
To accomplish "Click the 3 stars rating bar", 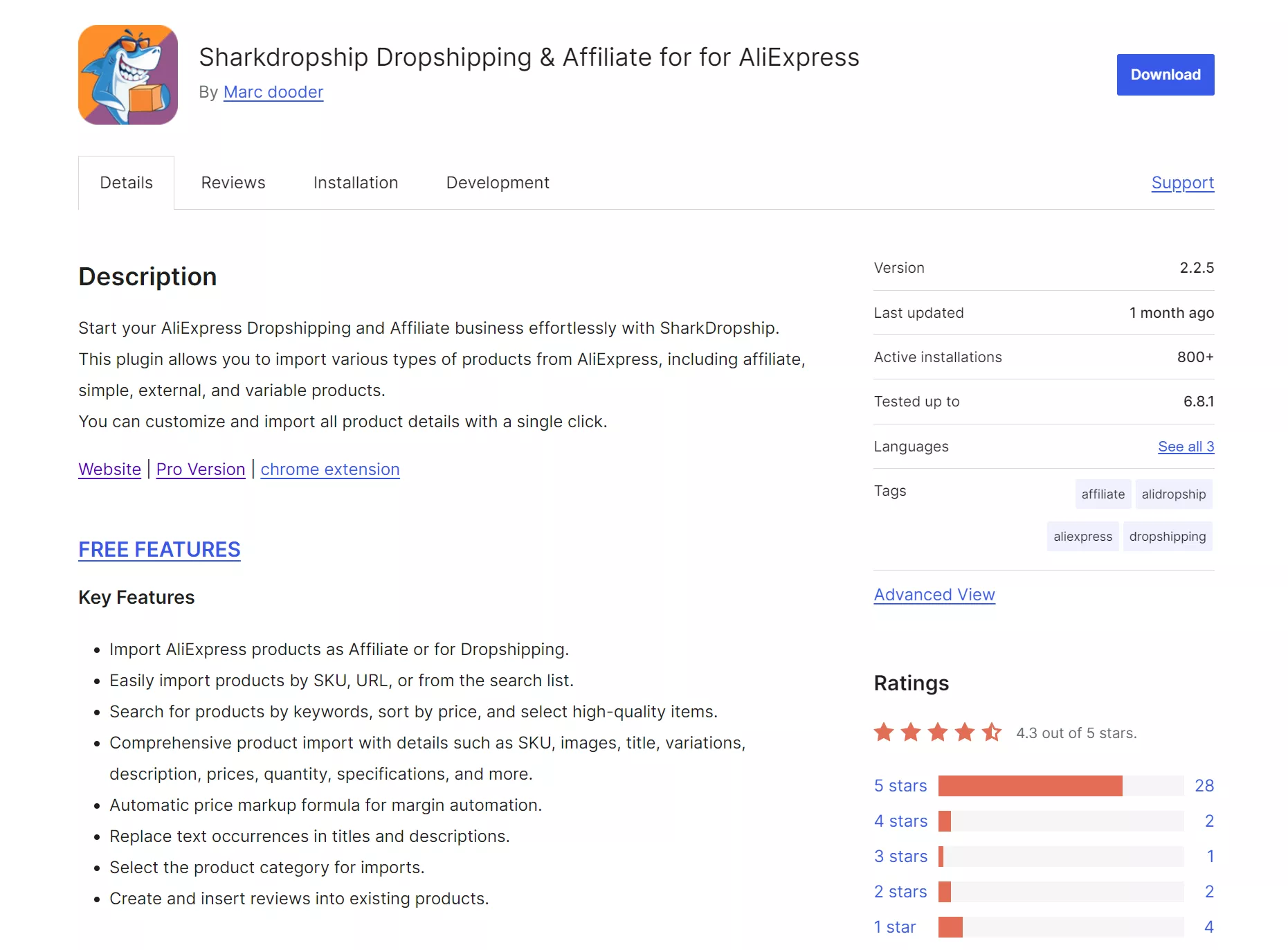I will click(1061, 857).
